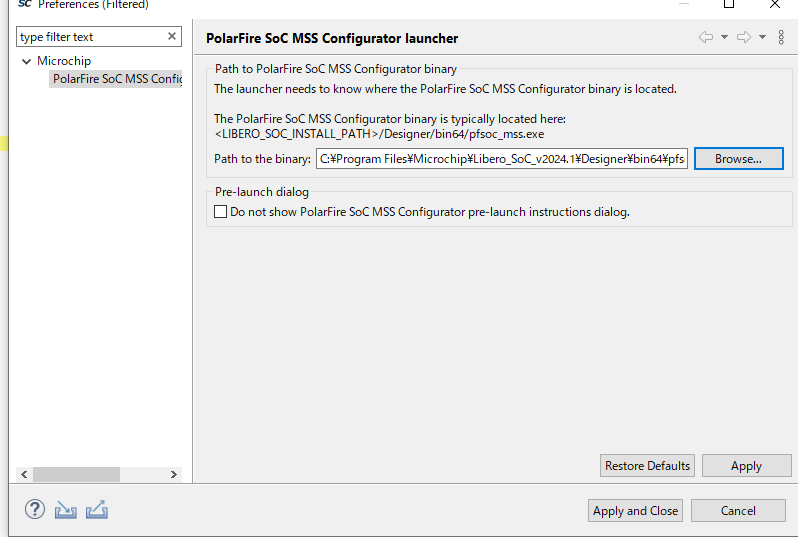Click the Help question mark icon

pyautogui.click(x=35, y=509)
